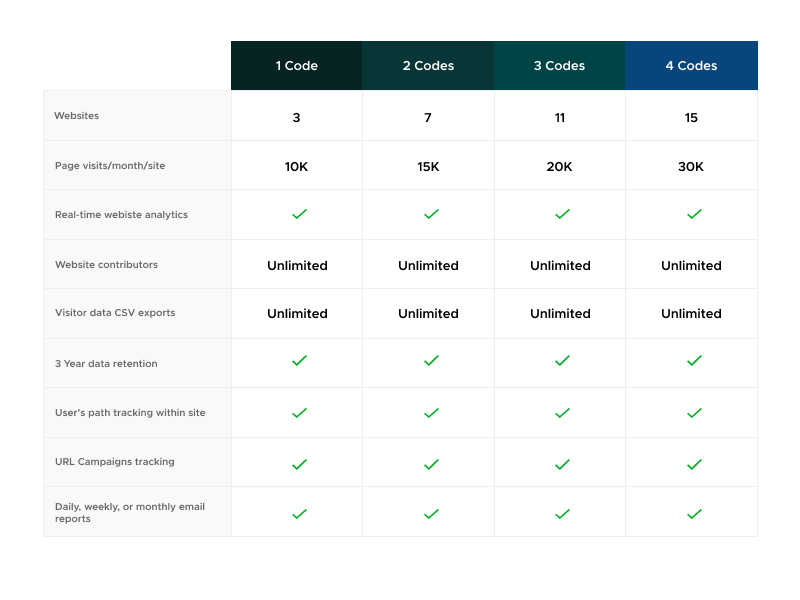Click the Page visits/month/site row label
The image size is (800, 600).
click(110, 166)
